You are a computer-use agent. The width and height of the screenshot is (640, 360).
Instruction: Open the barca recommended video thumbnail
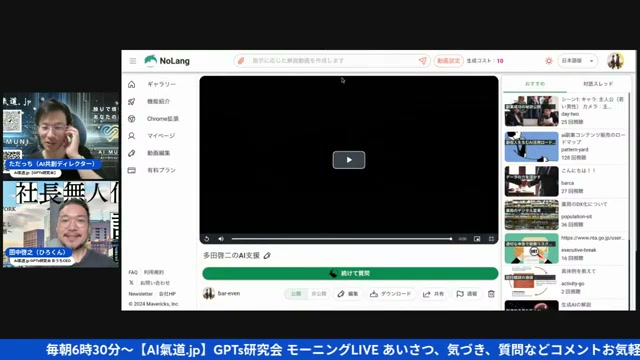531,181
